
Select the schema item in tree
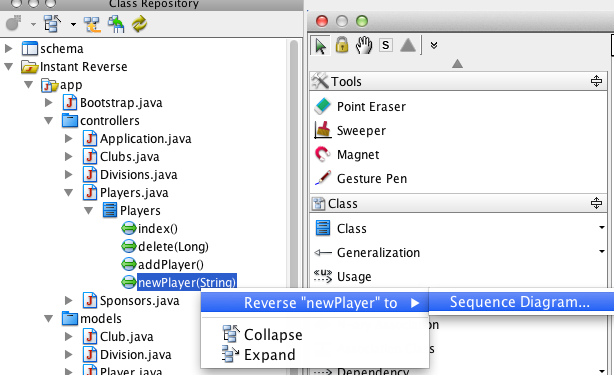[52, 49]
